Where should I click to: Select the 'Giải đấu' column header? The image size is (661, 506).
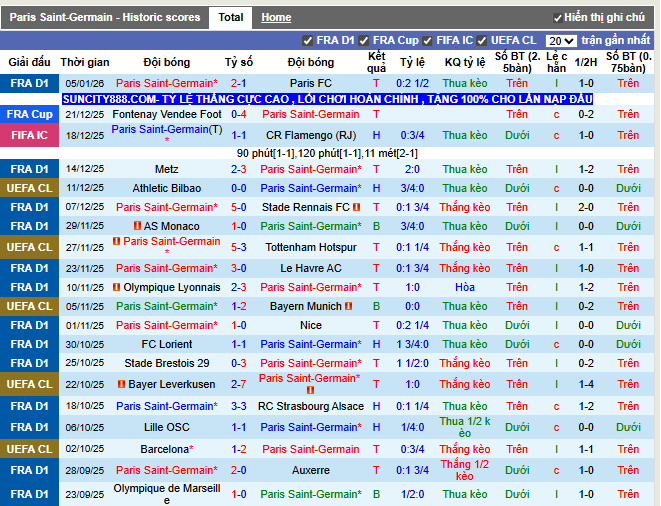click(30, 62)
